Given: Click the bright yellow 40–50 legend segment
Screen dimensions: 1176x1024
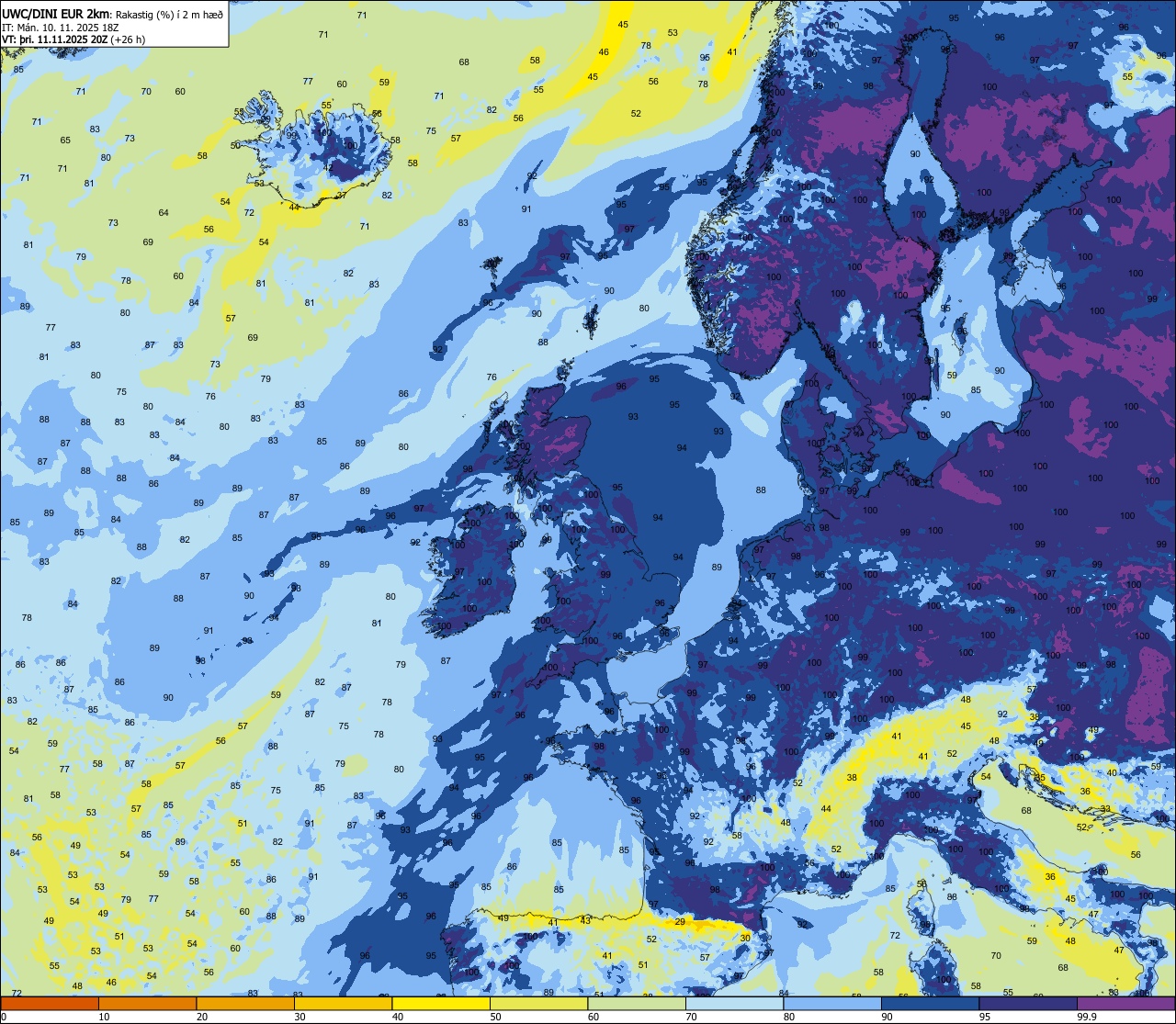Looking at the screenshot, I should (440, 1003).
